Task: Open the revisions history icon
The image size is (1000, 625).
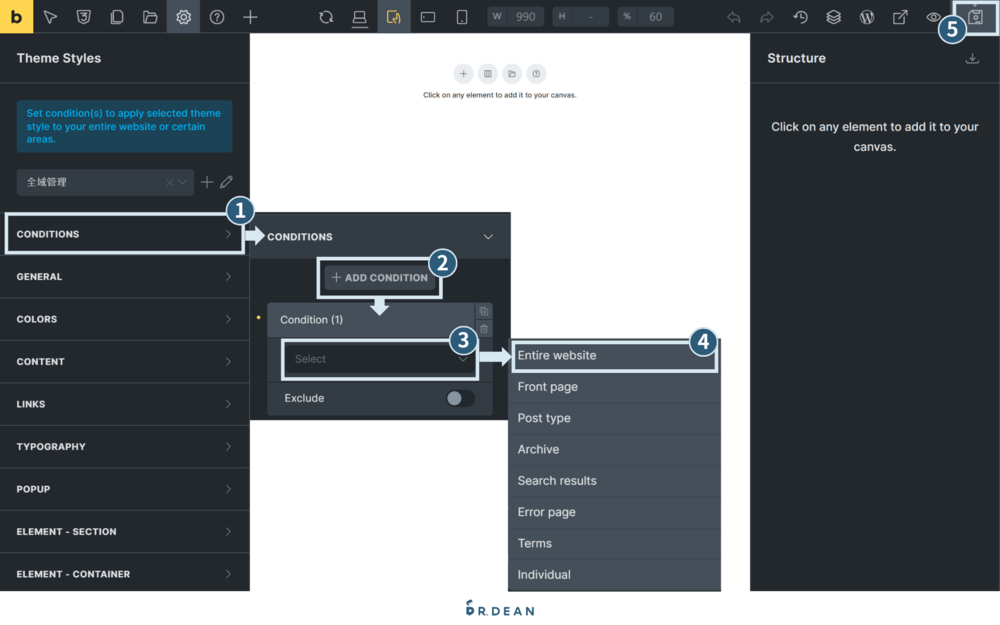Action: pyautogui.click(x=800, y=17)
